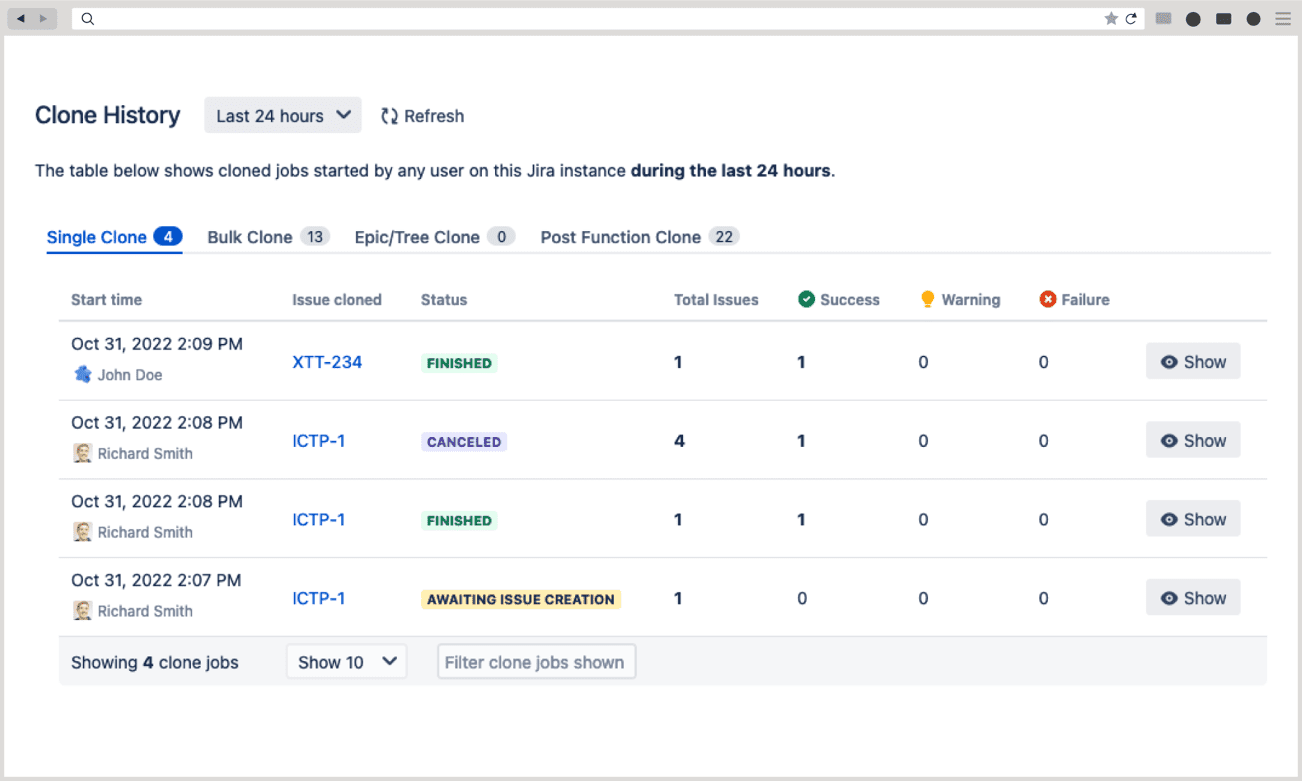Viewport: 1302px width, 781px height.
Task: Open the Last 24 hours dropdown
Action: pyautogui.click(x=282, y=115)
